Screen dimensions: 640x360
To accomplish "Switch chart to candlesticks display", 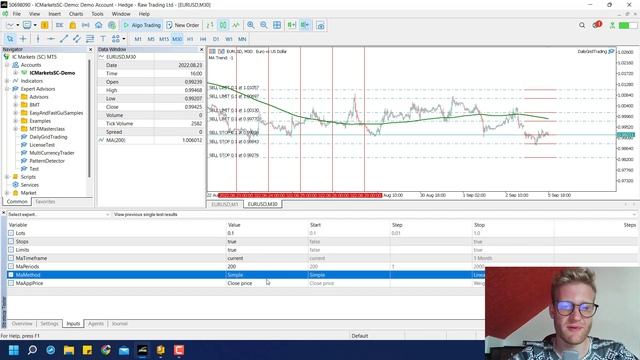I will (x=223, y=25).
